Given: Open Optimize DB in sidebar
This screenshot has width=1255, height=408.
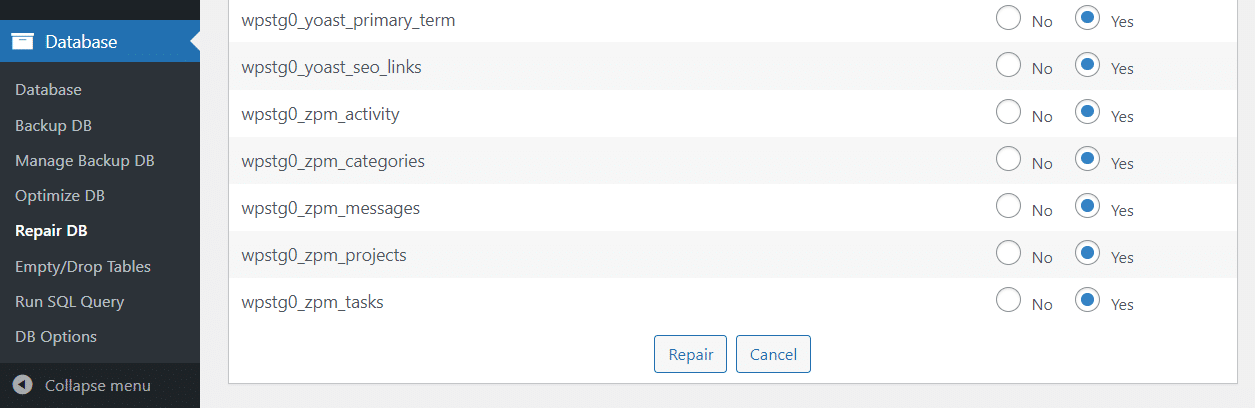Looking at the screenshot, I should click(x=60, y=195).
